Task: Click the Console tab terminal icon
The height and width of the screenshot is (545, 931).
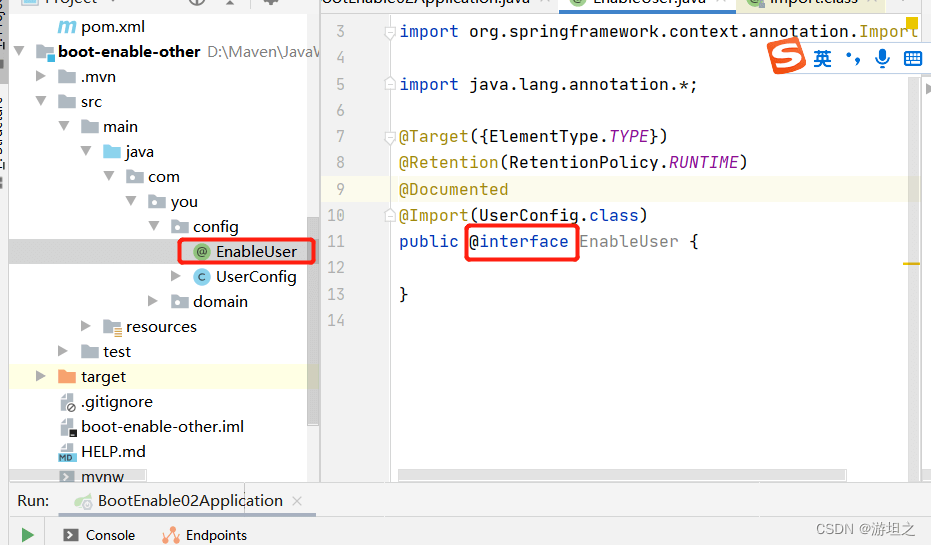Action: point(71,535)
